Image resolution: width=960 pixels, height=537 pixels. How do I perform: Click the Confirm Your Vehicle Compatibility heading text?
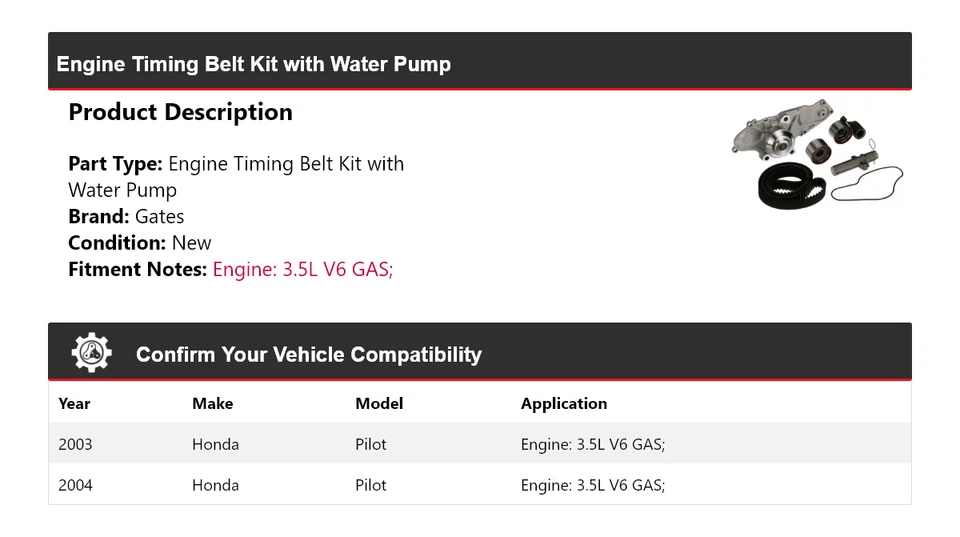[x=308, y=355]
